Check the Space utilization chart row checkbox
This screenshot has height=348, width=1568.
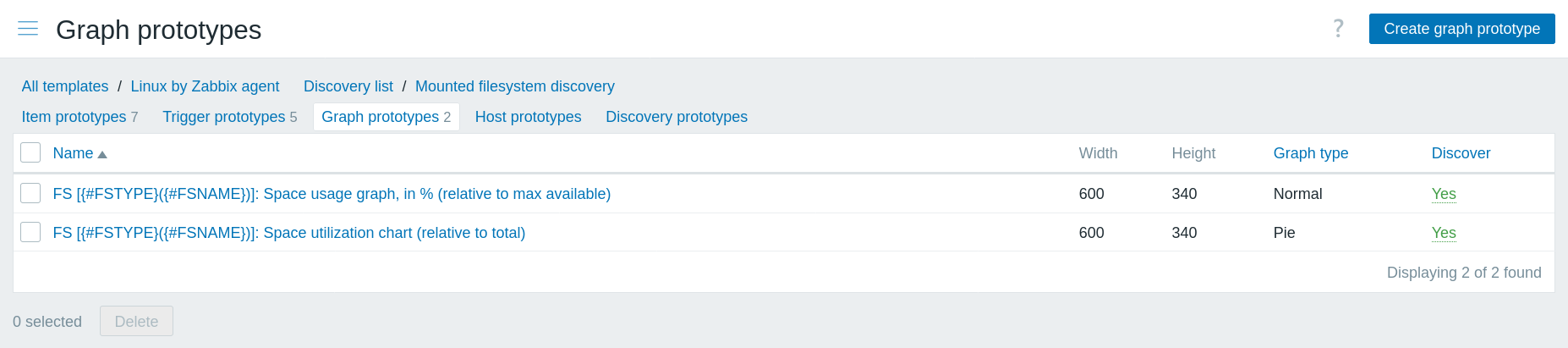coord(30,232)
